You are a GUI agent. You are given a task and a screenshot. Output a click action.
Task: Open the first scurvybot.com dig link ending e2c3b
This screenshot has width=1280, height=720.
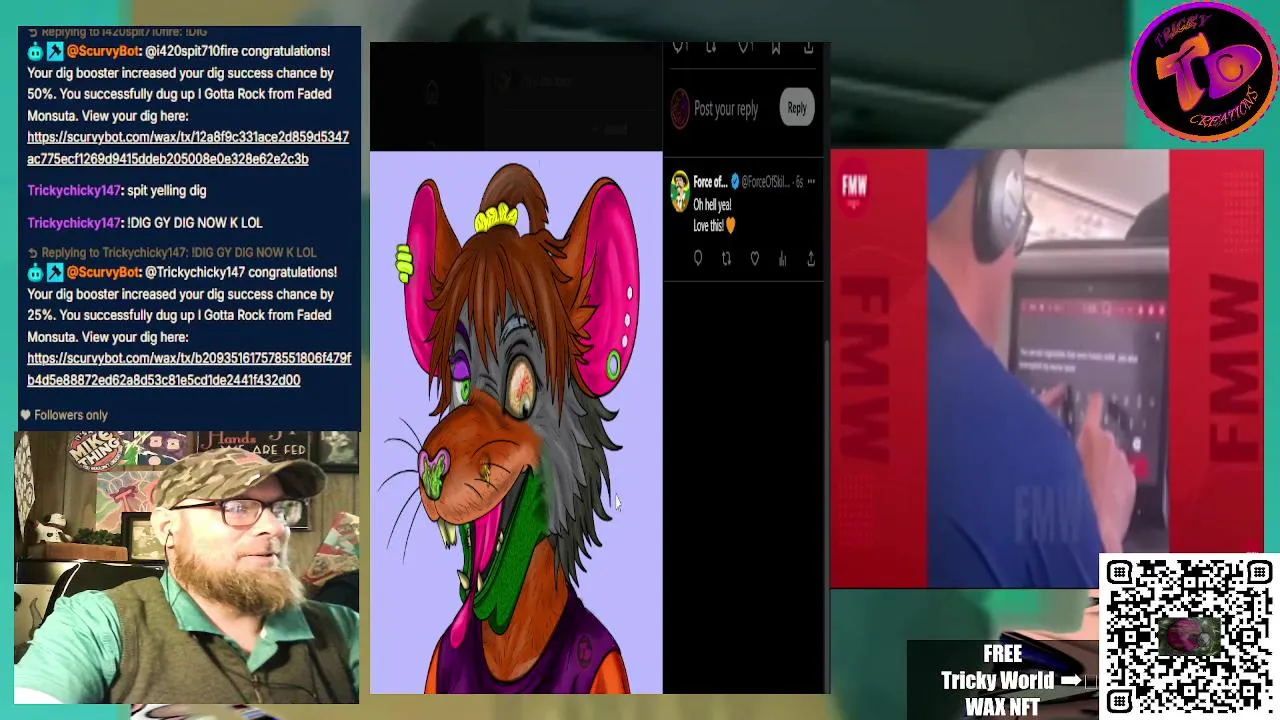[188, 148]
